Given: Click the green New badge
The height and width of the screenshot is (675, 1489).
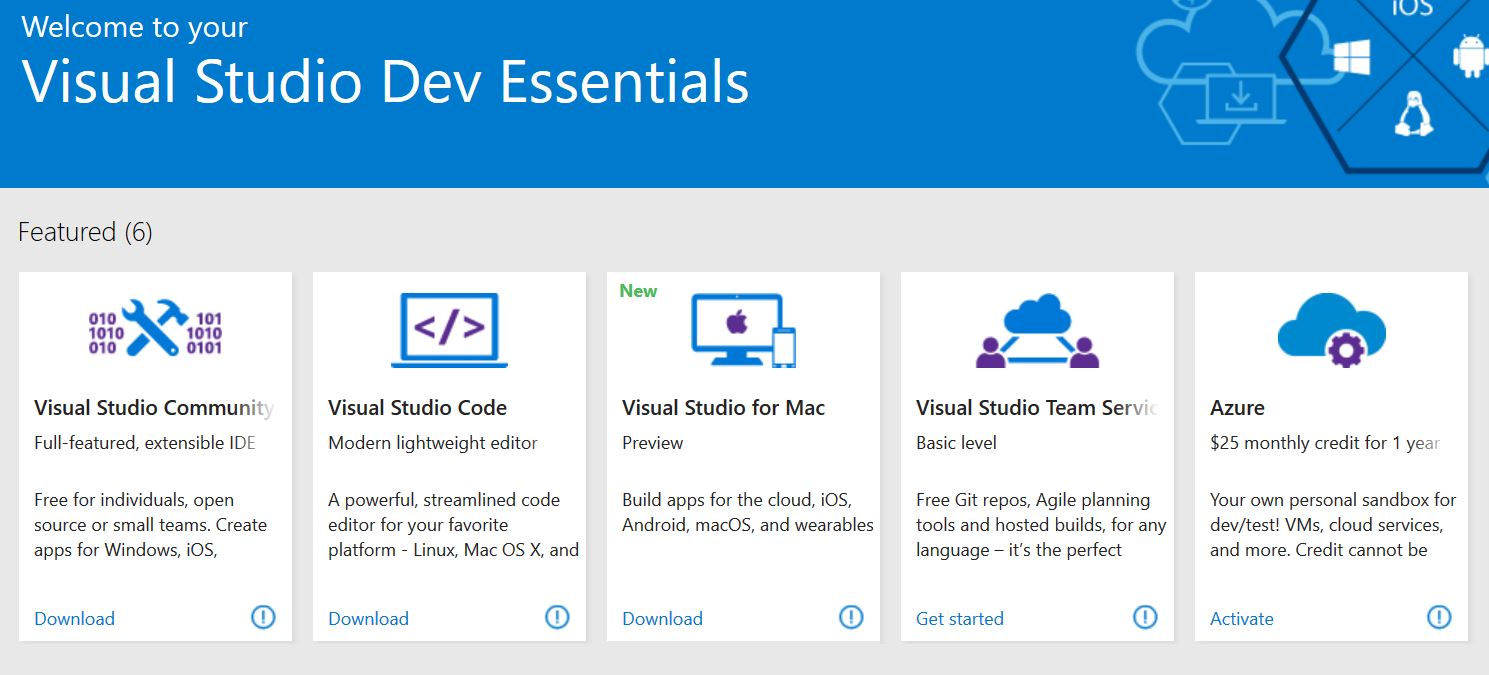Looking at the screenshot, I should [x=638, y=291].
